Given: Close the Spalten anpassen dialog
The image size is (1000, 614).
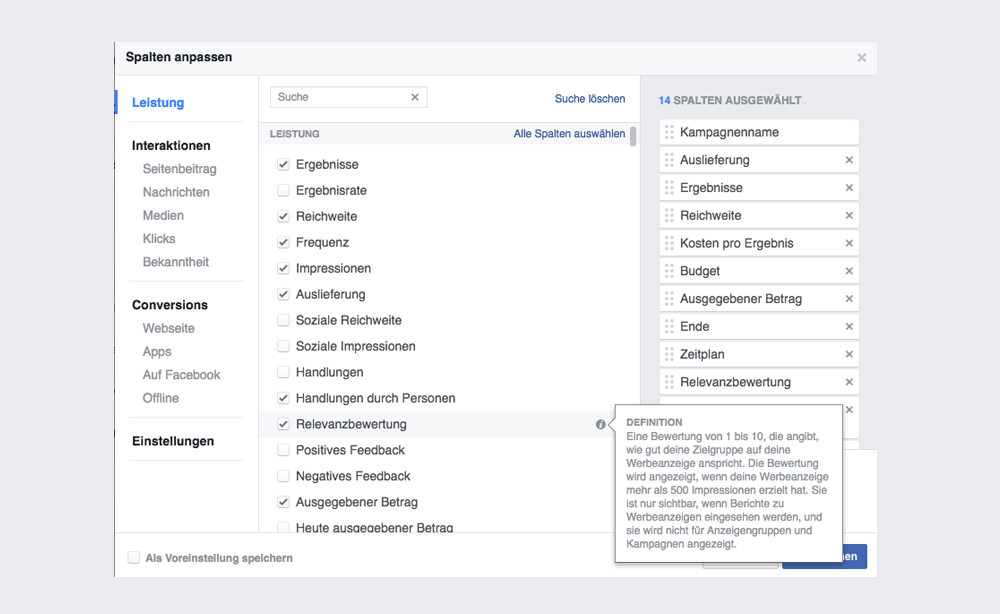Looking at the screenshot, I should click(862, 57).
